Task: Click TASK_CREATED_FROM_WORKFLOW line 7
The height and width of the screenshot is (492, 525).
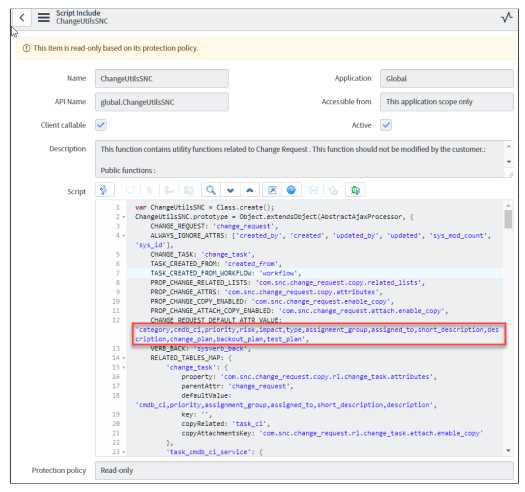Action: point(226,273)
